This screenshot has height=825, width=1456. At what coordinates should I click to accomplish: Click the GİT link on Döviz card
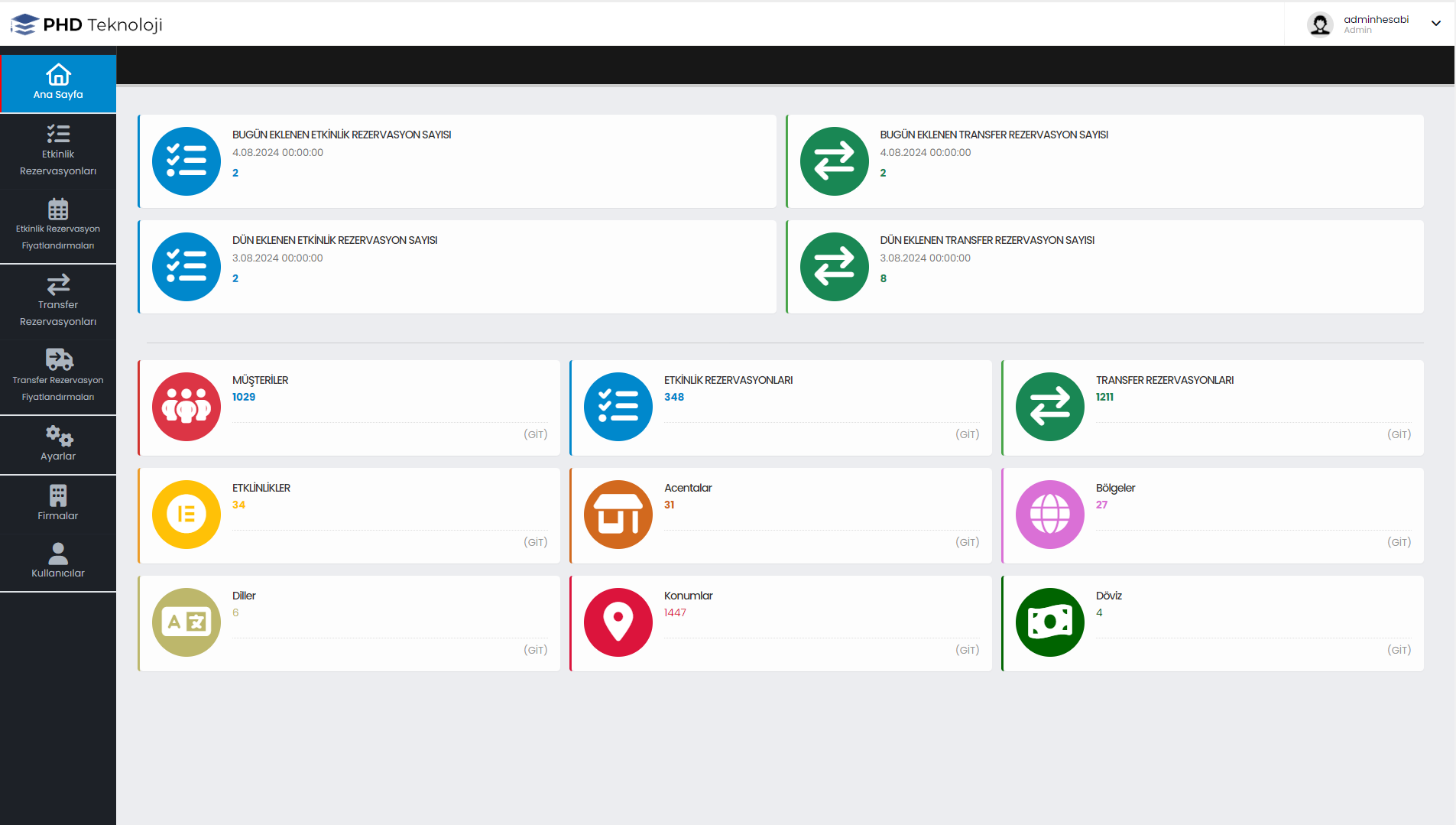point(1399,650)
